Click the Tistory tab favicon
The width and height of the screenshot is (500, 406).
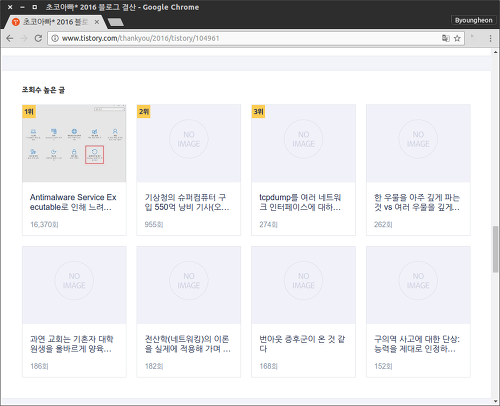pyautogui.click(x=16, y=22)
